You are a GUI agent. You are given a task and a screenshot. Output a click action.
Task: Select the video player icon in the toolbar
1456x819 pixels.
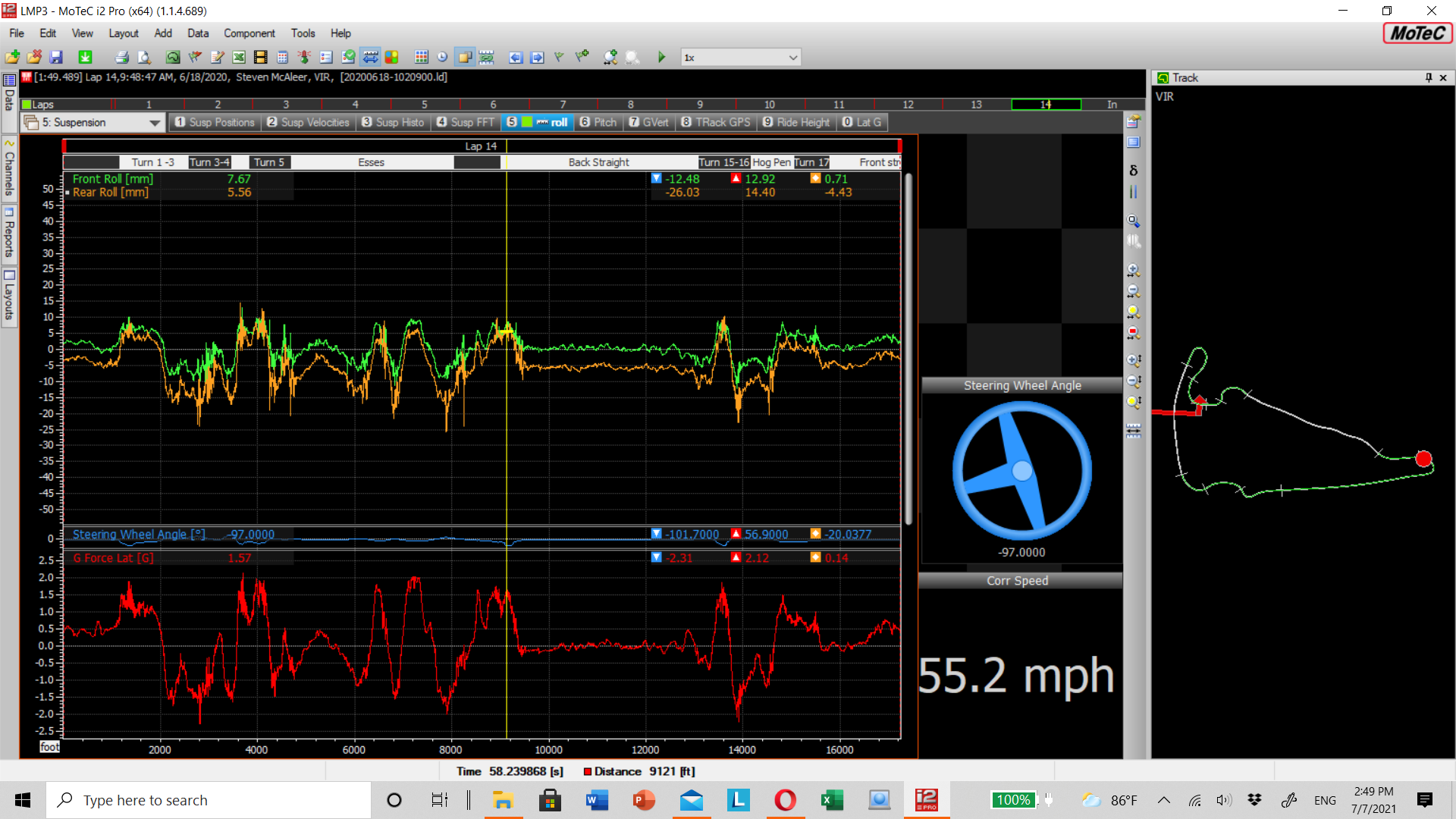[x=262, y=57]
